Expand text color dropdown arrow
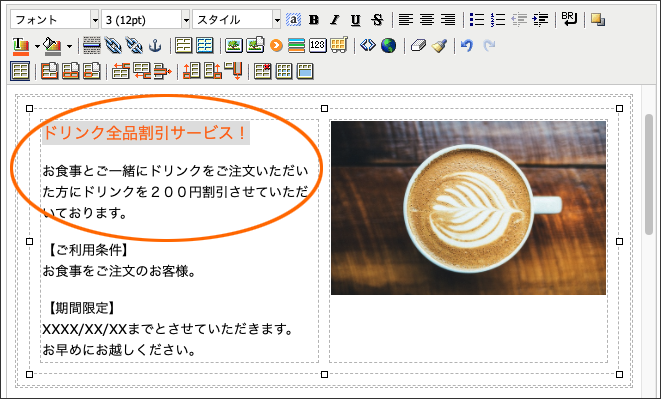The height and width of the screenshot is (399, 661). [x=37, y=46]
